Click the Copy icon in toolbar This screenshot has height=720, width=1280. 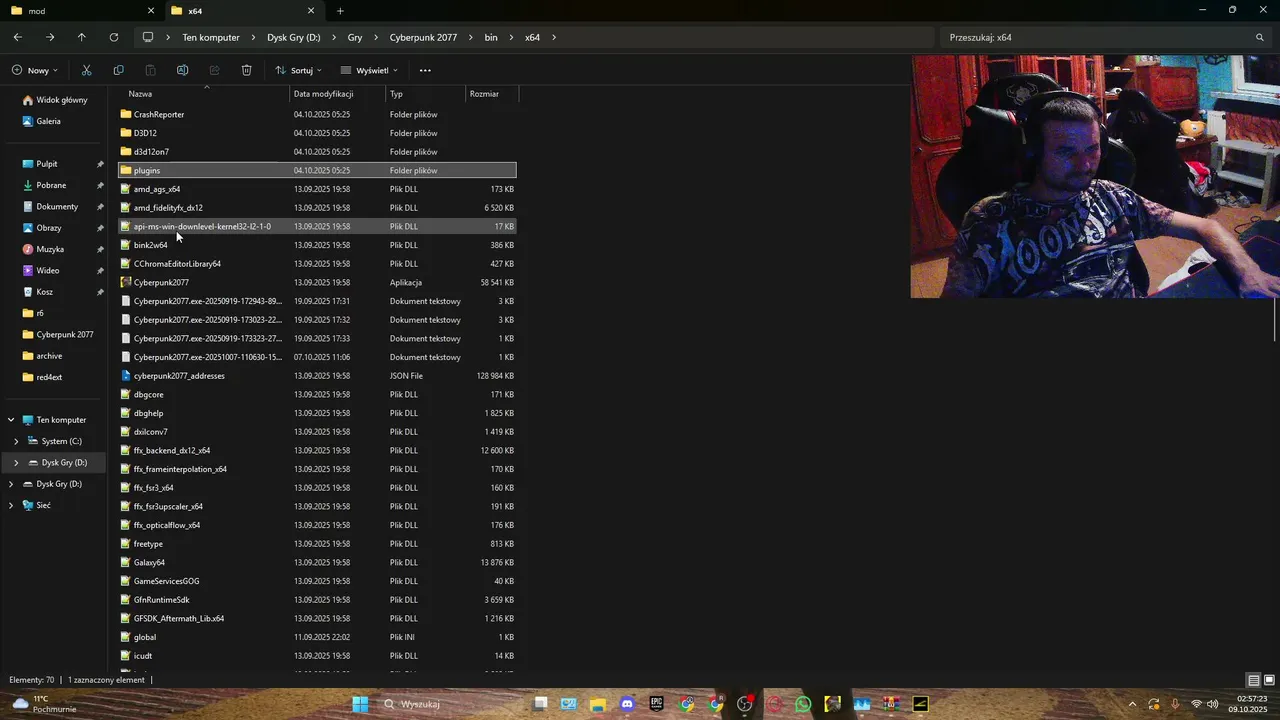(x=118, y=70)
